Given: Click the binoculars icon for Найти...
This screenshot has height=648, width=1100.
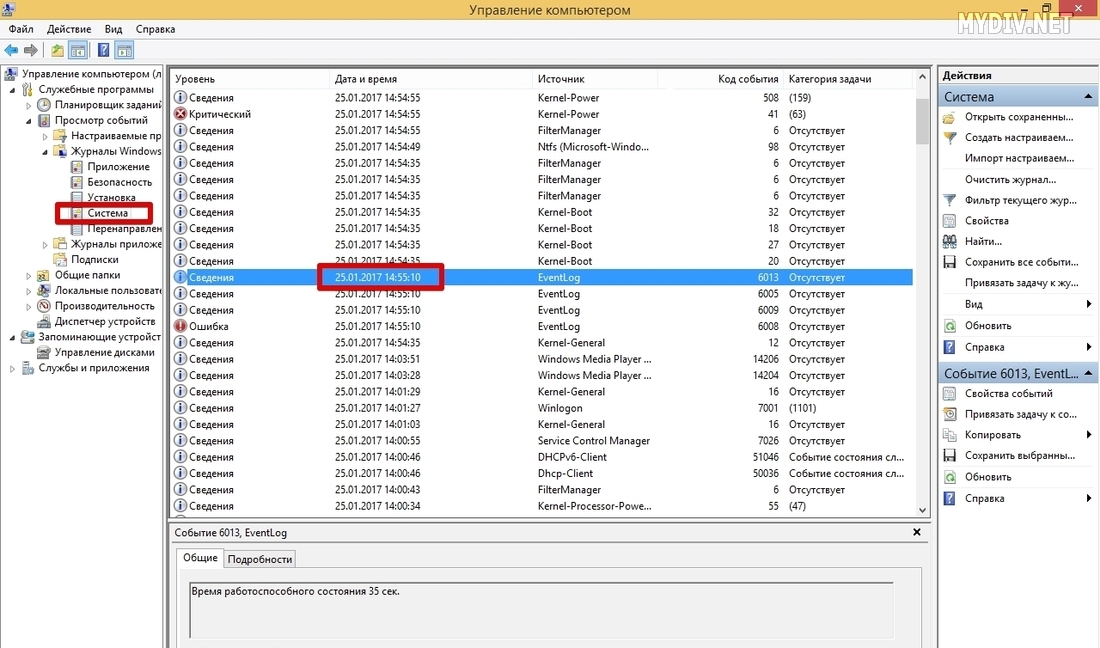Looking at the screenshot, I should (x=949, y=241).
